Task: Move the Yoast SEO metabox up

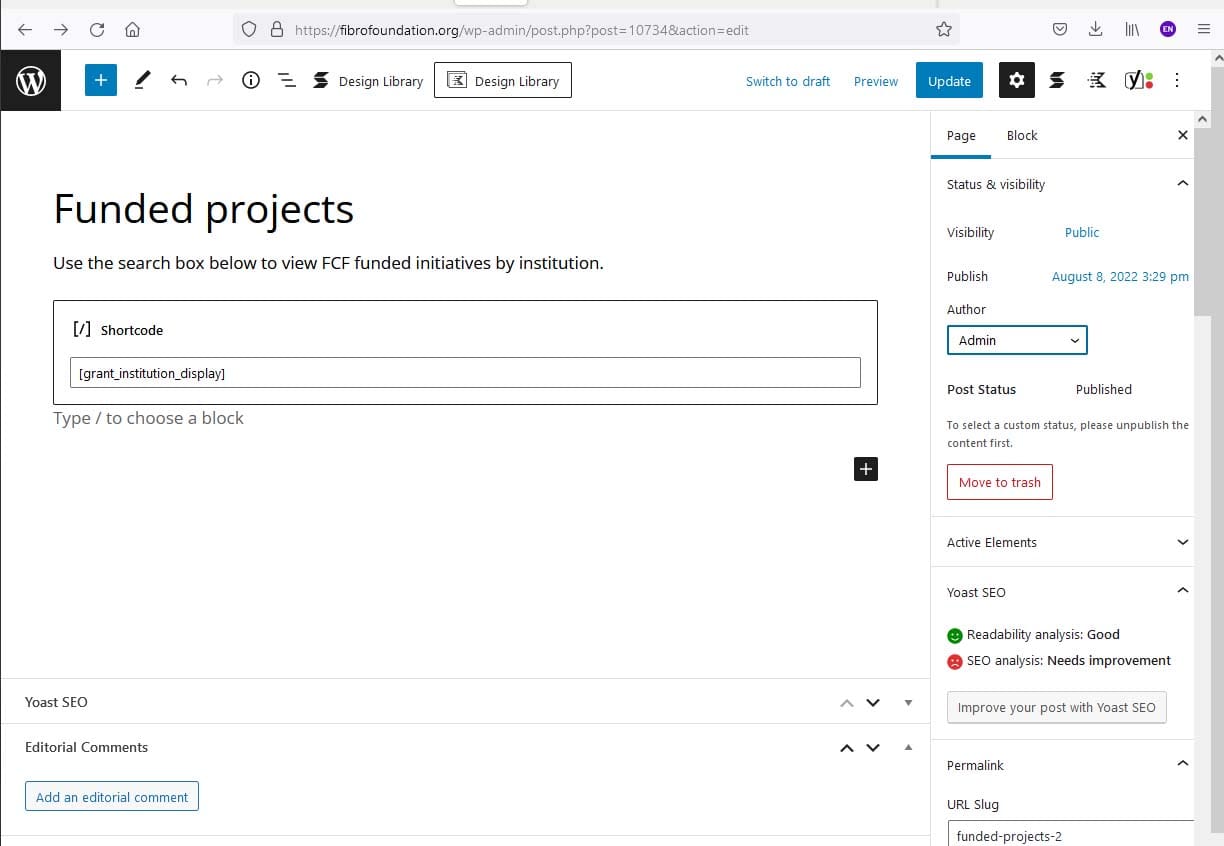Action: click(847, 702)
